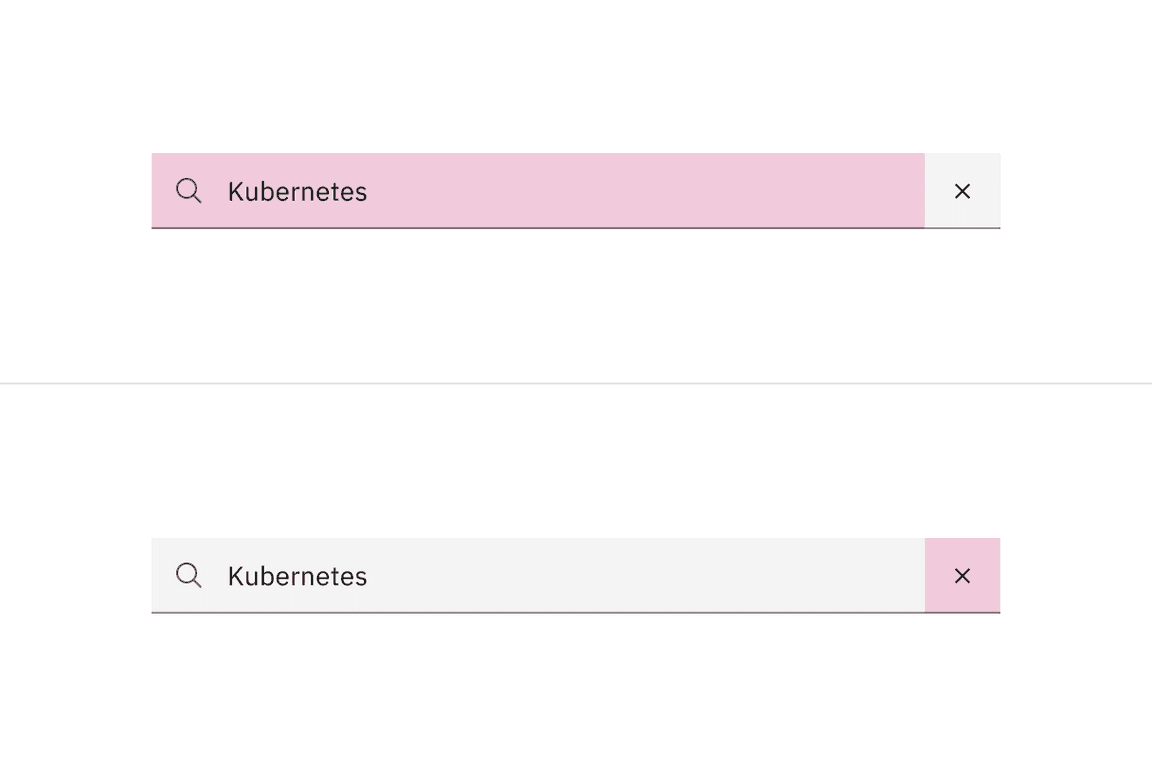Click the magnifier icon in the top search bar

189,190
